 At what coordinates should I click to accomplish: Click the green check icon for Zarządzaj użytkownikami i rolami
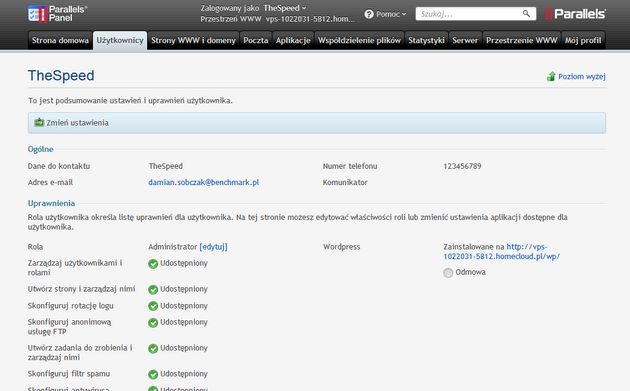[x=153, y=264]
